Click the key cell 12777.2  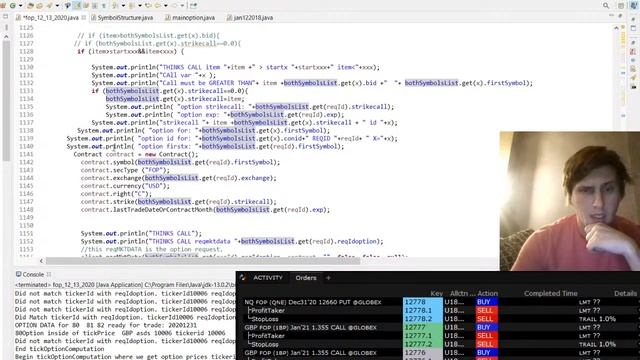[422, 344]
